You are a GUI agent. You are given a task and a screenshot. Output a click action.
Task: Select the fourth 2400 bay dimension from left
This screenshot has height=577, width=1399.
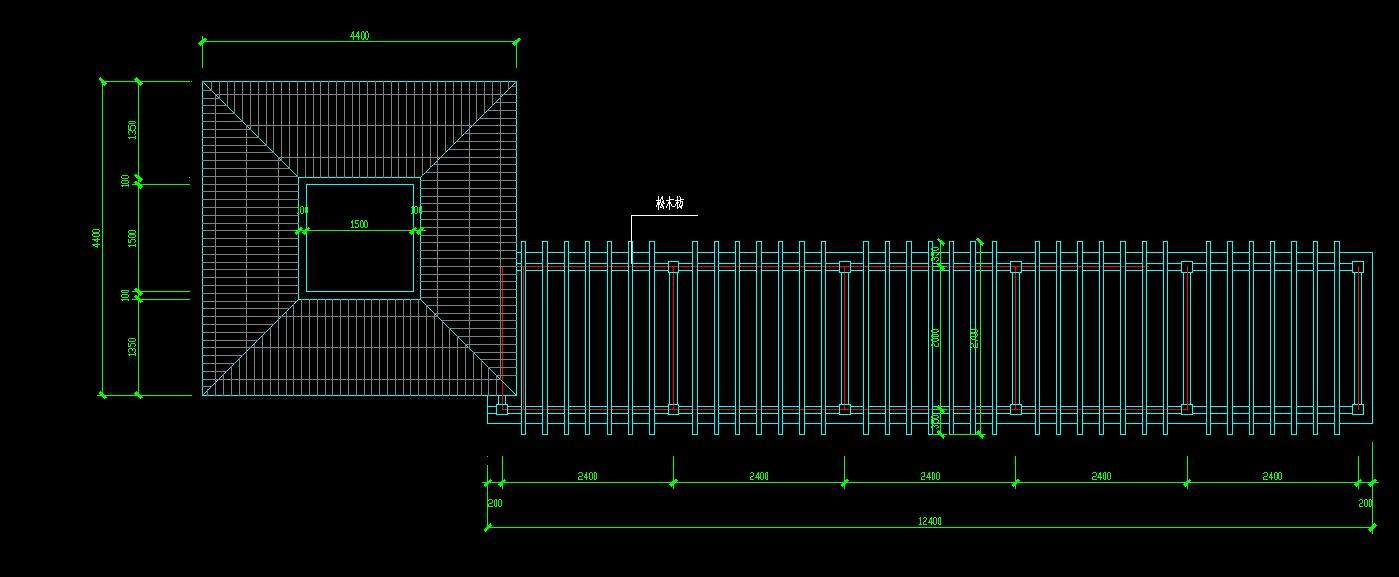click(x=1101, y=477)
